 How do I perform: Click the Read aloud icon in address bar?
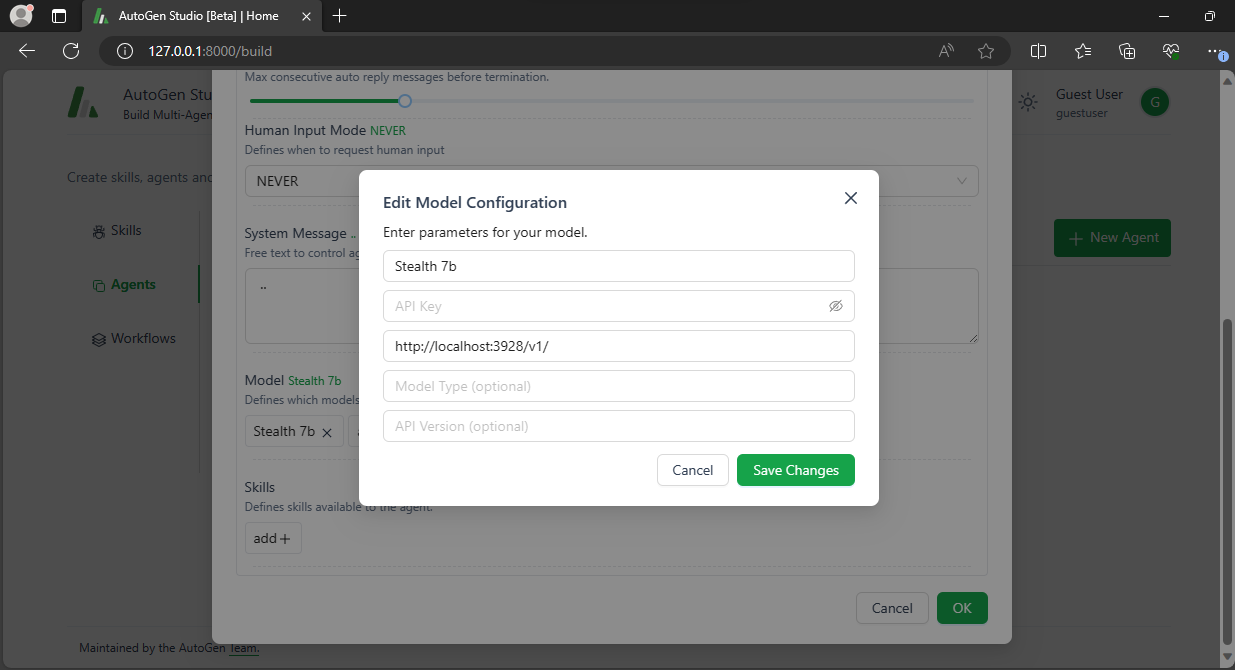click(946, 51)
